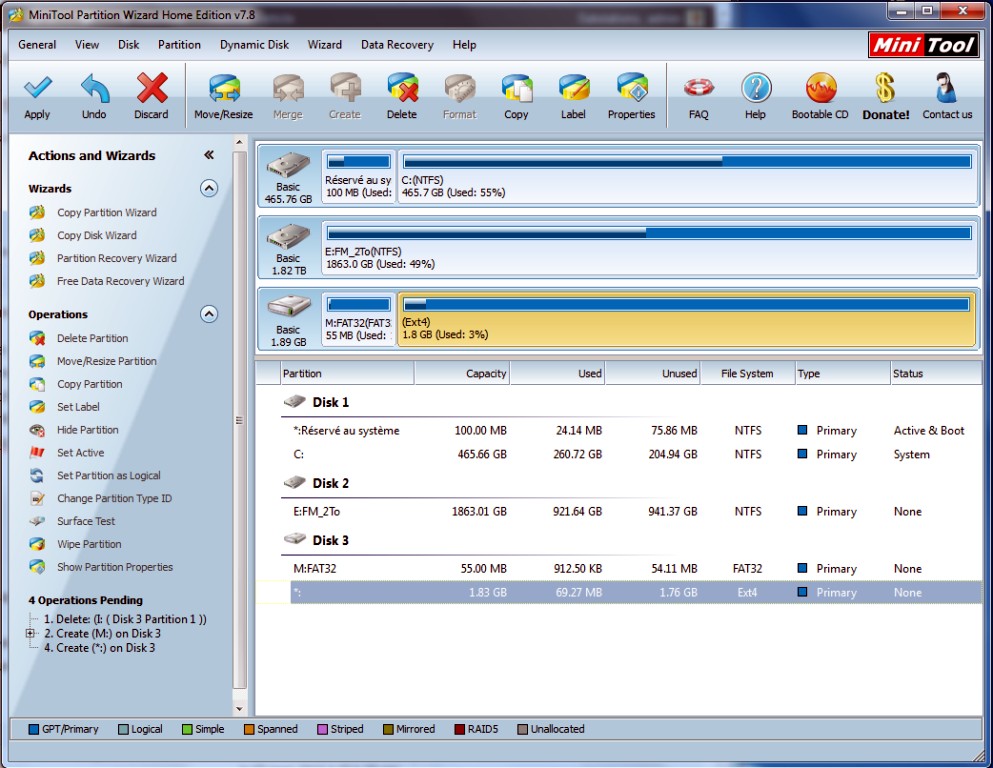Open the General menu
Screen dimensions: 993x768
click(x=37, y=45)
